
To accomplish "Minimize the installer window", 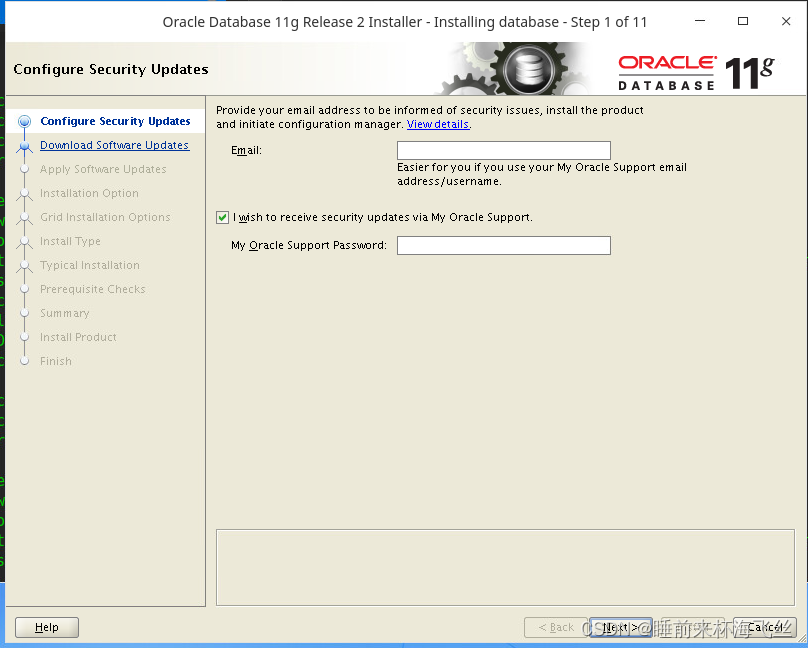I will [699, 21].
